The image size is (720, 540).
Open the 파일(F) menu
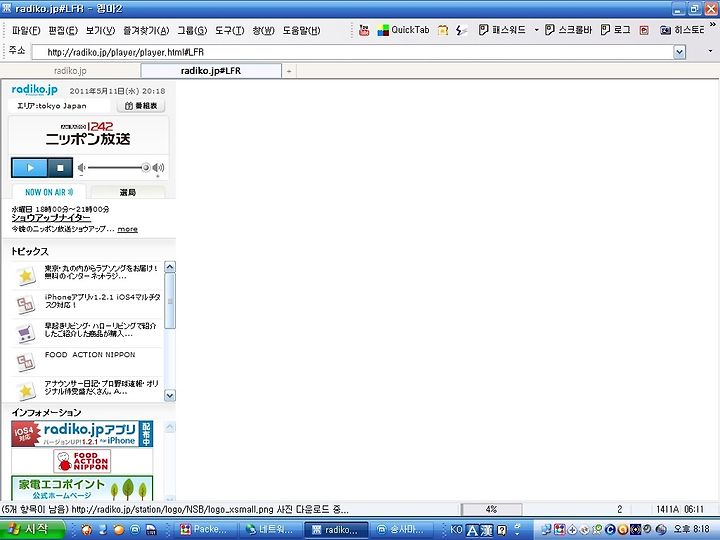pos(26,31)
